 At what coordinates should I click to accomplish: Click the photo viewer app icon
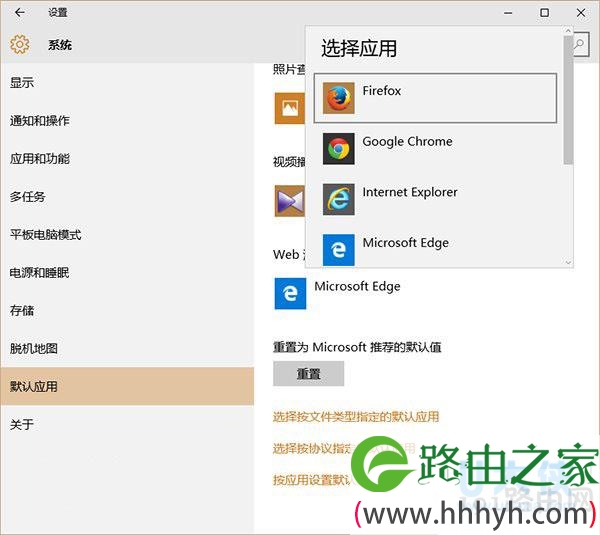[290, 108]
